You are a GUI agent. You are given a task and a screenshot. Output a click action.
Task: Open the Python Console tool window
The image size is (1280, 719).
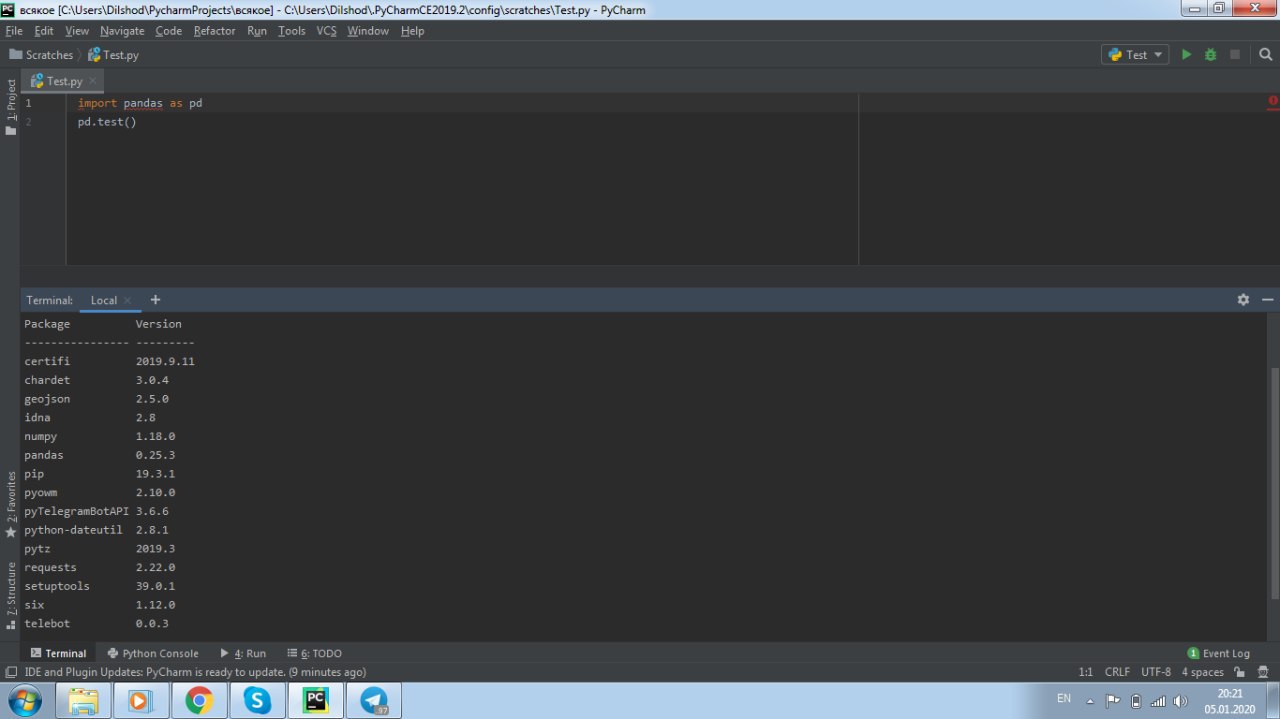[153, 653]
